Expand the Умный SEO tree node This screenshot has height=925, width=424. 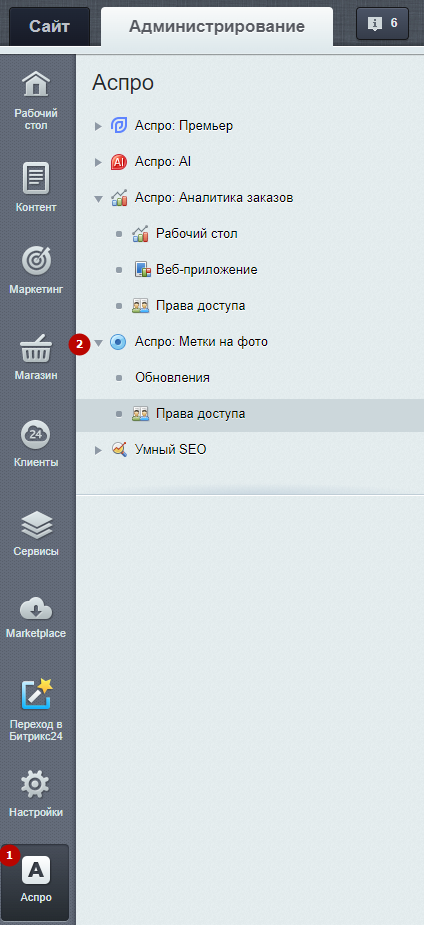pyautogui.click(x=98, y=450)
